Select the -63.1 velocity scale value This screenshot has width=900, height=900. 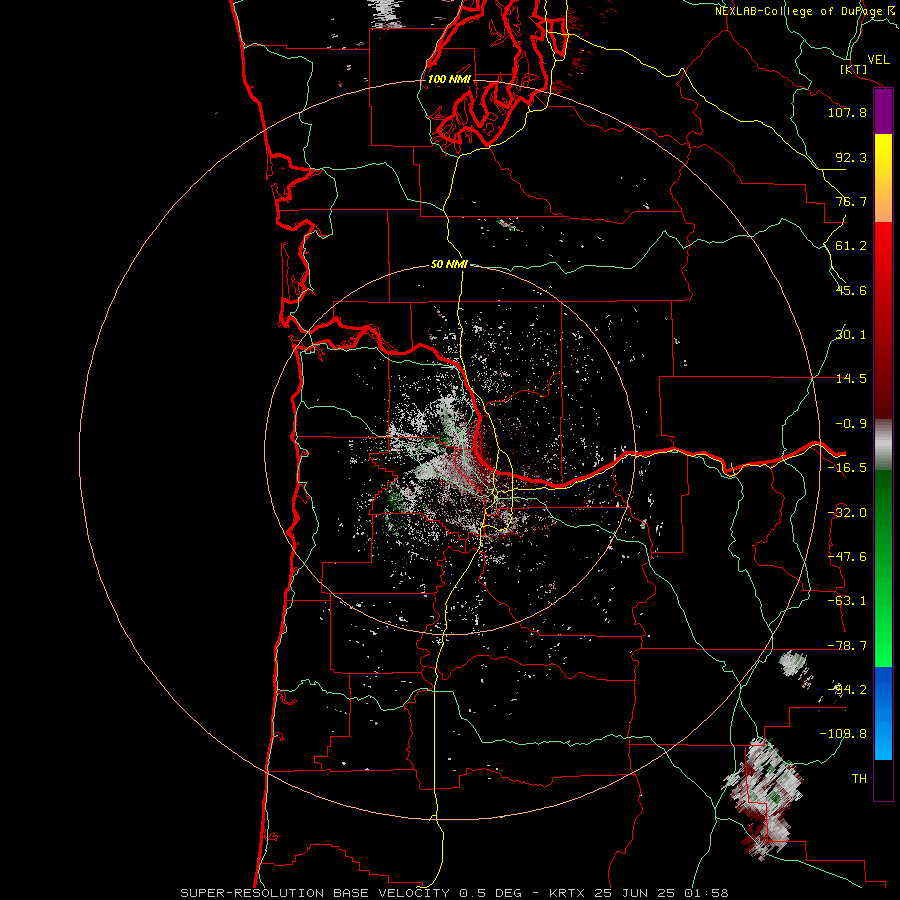click(x=847, y=601)
